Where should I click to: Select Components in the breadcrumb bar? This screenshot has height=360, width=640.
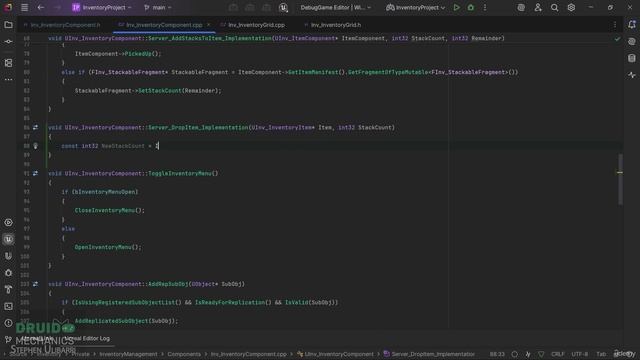[x=184, y=354]
